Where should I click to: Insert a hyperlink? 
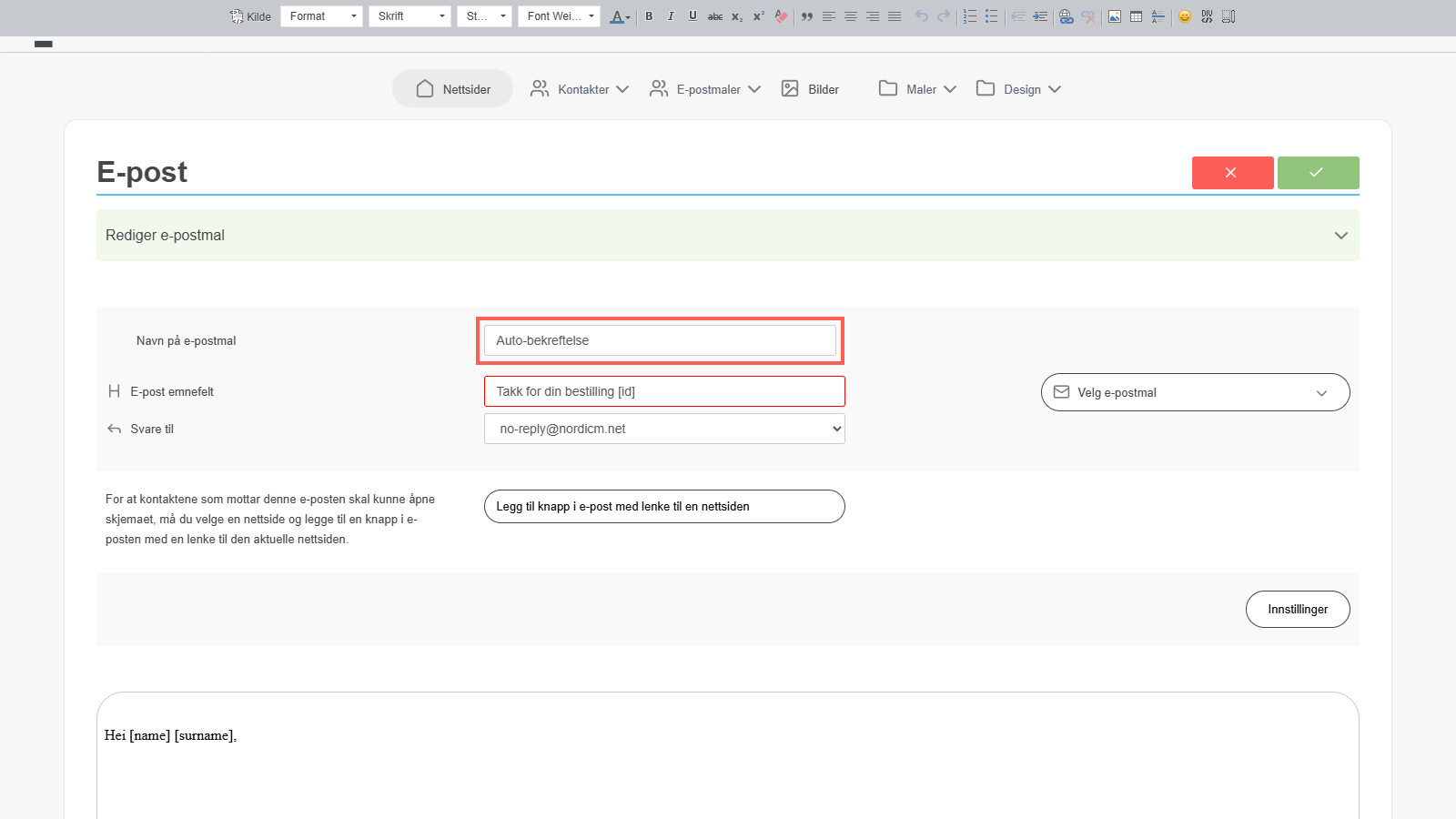[1067, 16]
